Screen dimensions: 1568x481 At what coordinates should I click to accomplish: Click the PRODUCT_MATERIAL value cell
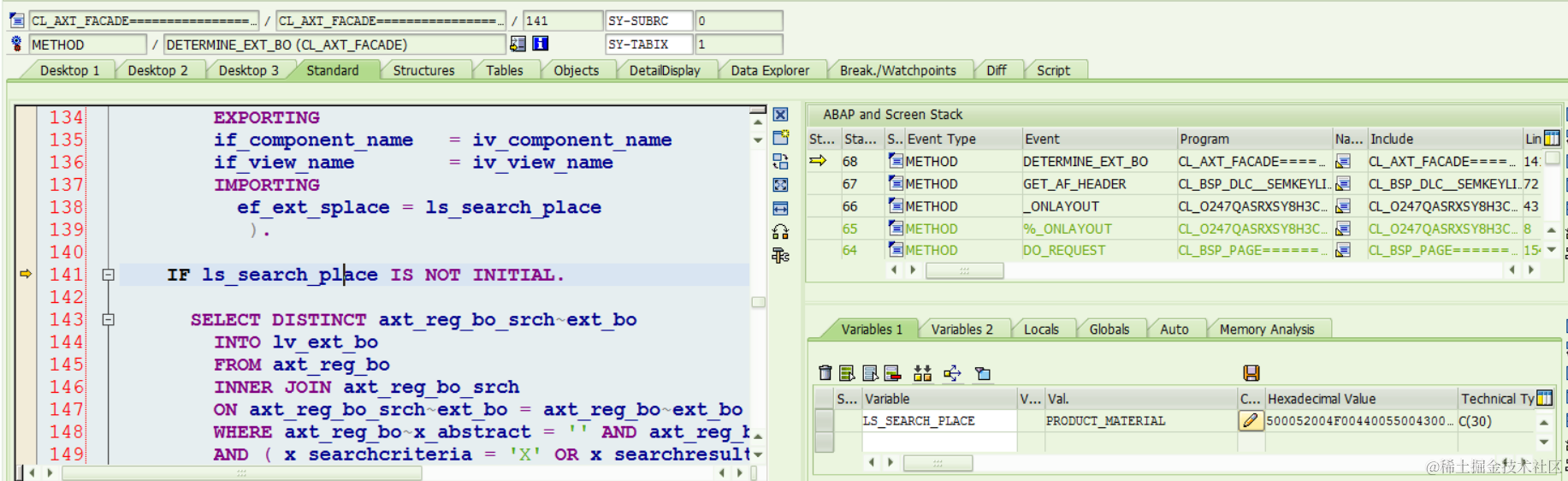(x=1140, y=420)
